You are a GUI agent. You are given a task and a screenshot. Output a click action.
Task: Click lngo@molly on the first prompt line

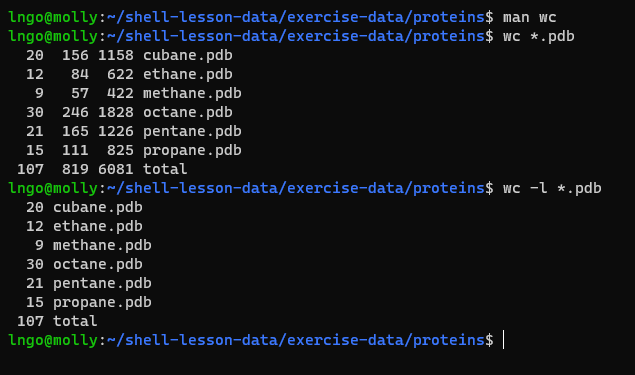coord(53,17)
